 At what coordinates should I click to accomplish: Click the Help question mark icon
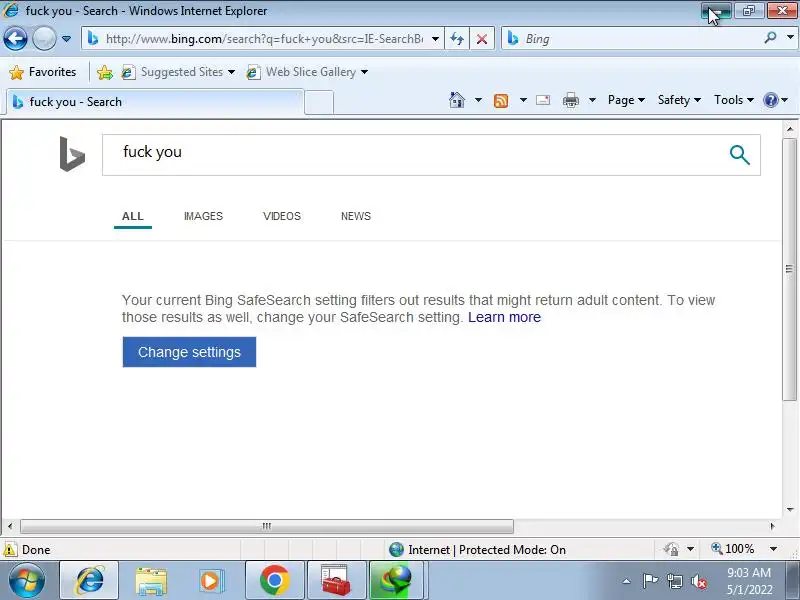click(x=770, y=100)
